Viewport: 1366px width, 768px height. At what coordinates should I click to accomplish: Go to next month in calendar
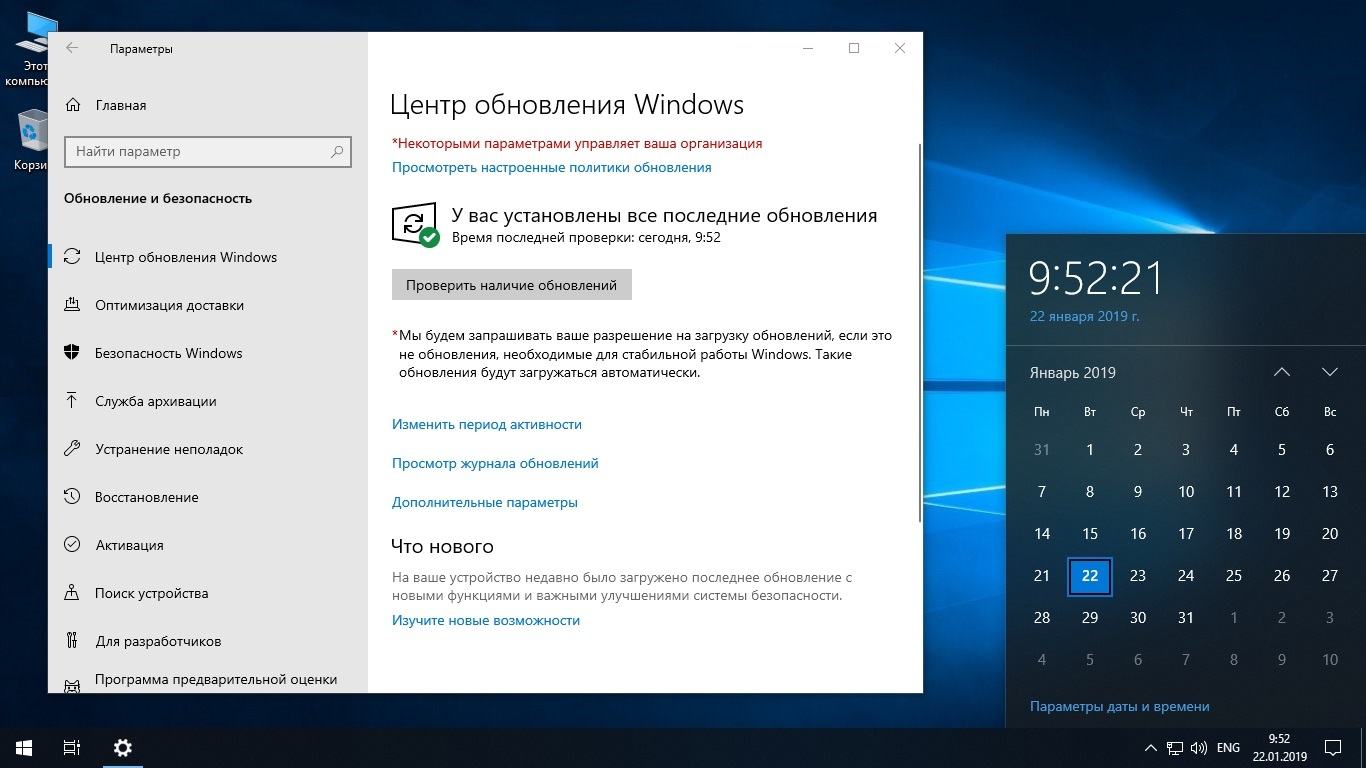(x=1330, y=372)
